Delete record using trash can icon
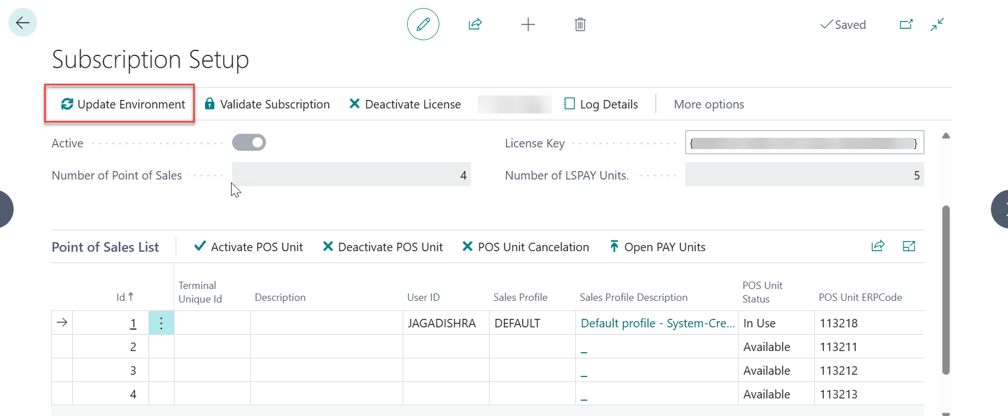 [x=580, y=25]
